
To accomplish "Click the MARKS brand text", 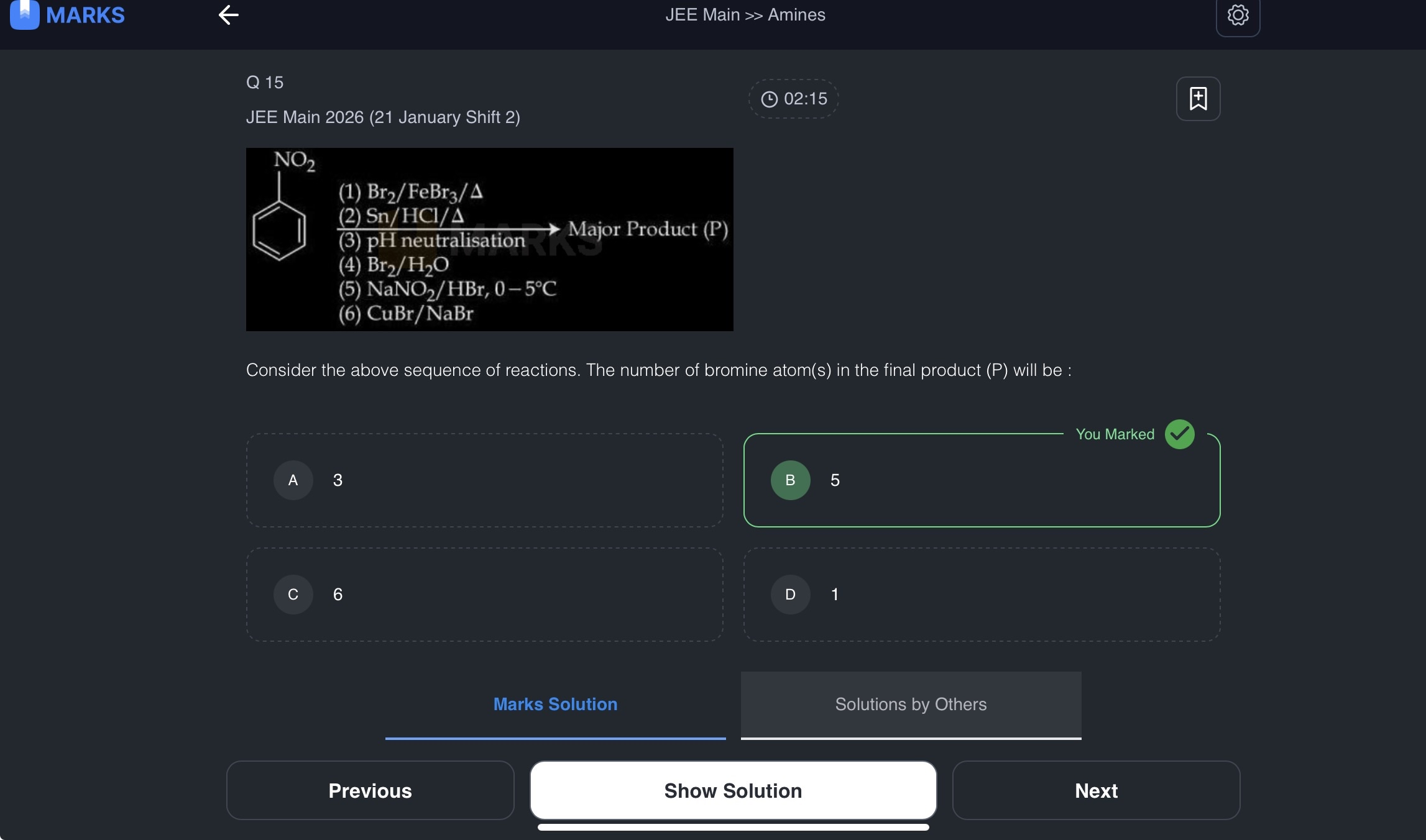I will (x=85, y=15).
